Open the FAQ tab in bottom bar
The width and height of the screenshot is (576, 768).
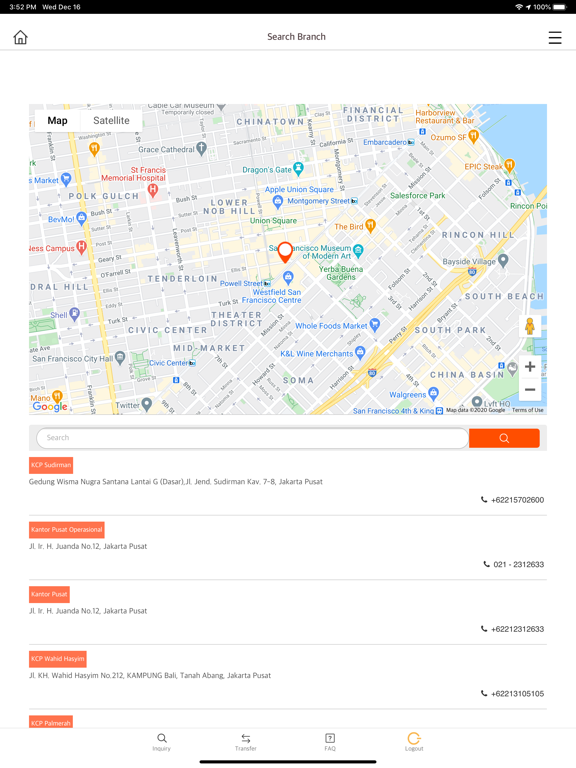330,742
